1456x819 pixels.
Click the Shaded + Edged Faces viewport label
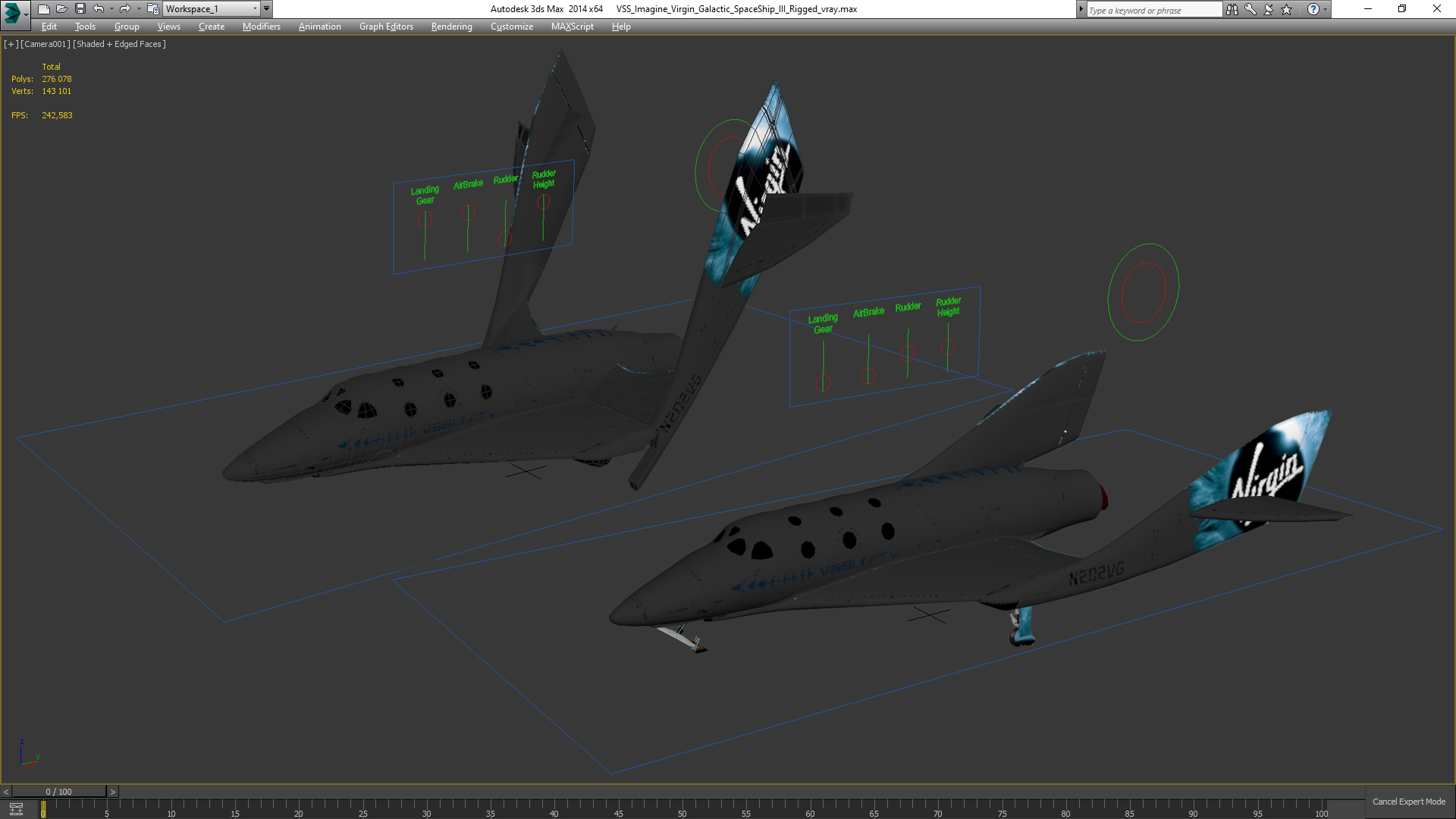[x=119, y=44]
